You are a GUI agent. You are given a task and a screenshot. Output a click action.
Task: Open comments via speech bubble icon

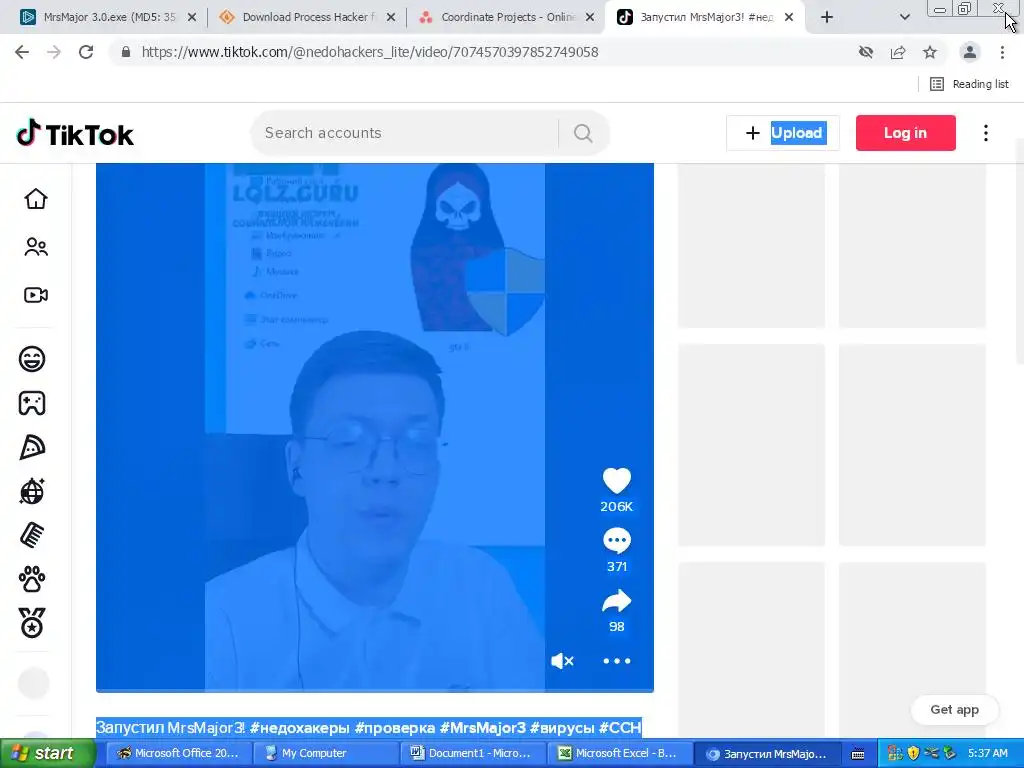click(616, 541)
